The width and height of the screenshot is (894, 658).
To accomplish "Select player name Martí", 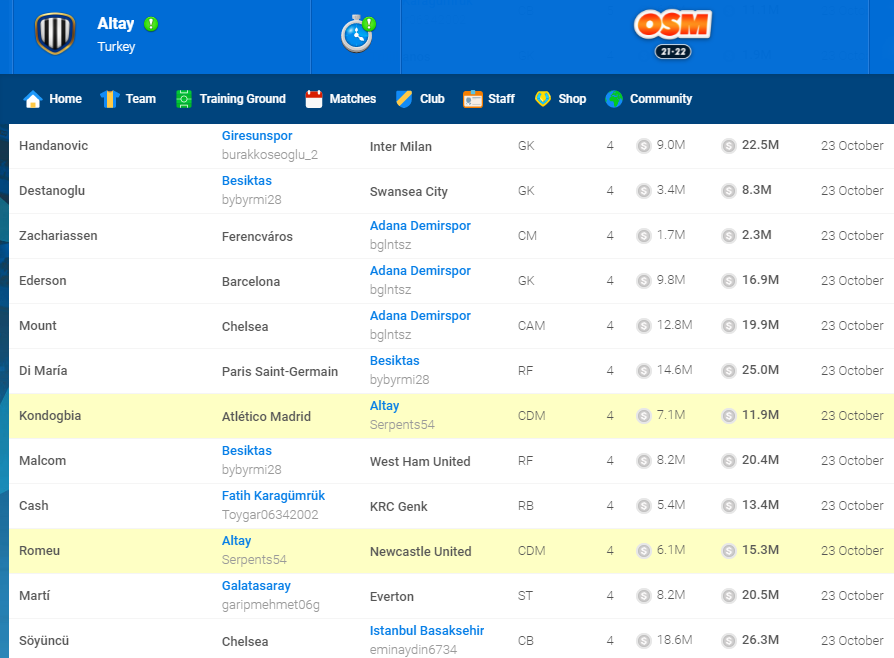I will [34, 596].
